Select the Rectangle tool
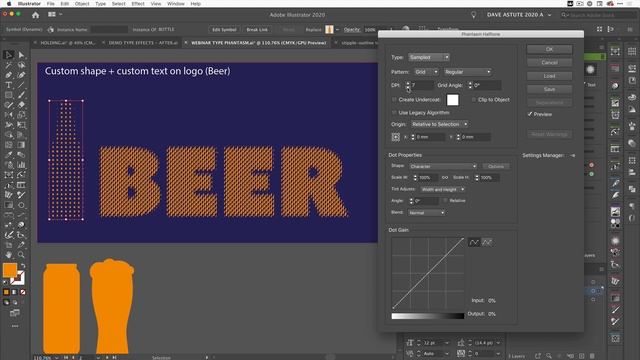Viewport: 640px width, 360px height. click(x=9, y=95)
